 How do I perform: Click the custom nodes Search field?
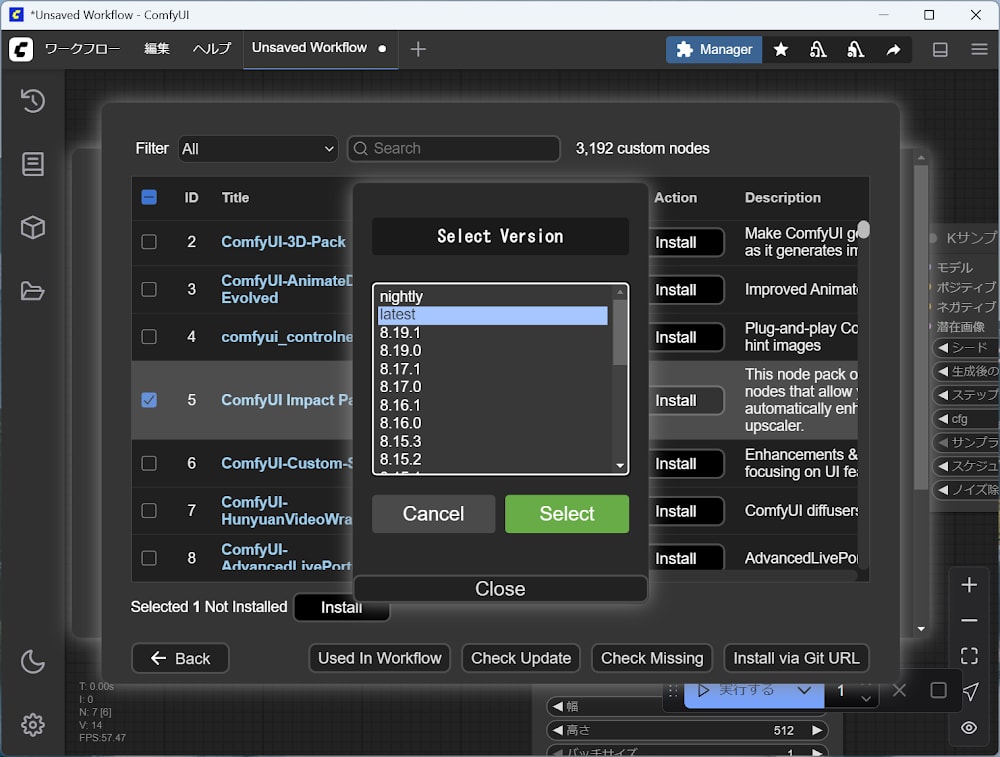[453, 149]
